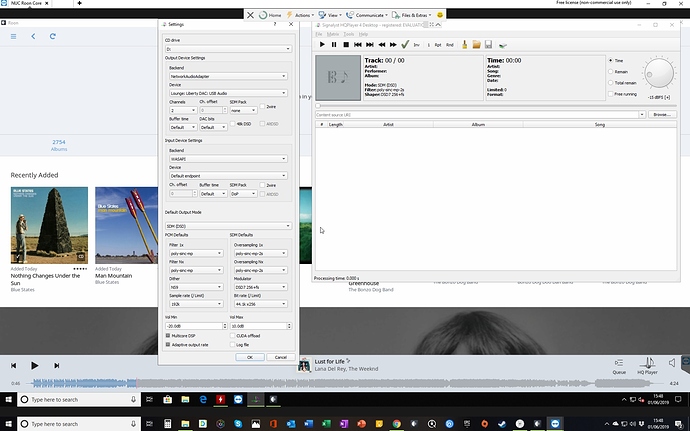Open the Channels dropdown

(183, 110)
